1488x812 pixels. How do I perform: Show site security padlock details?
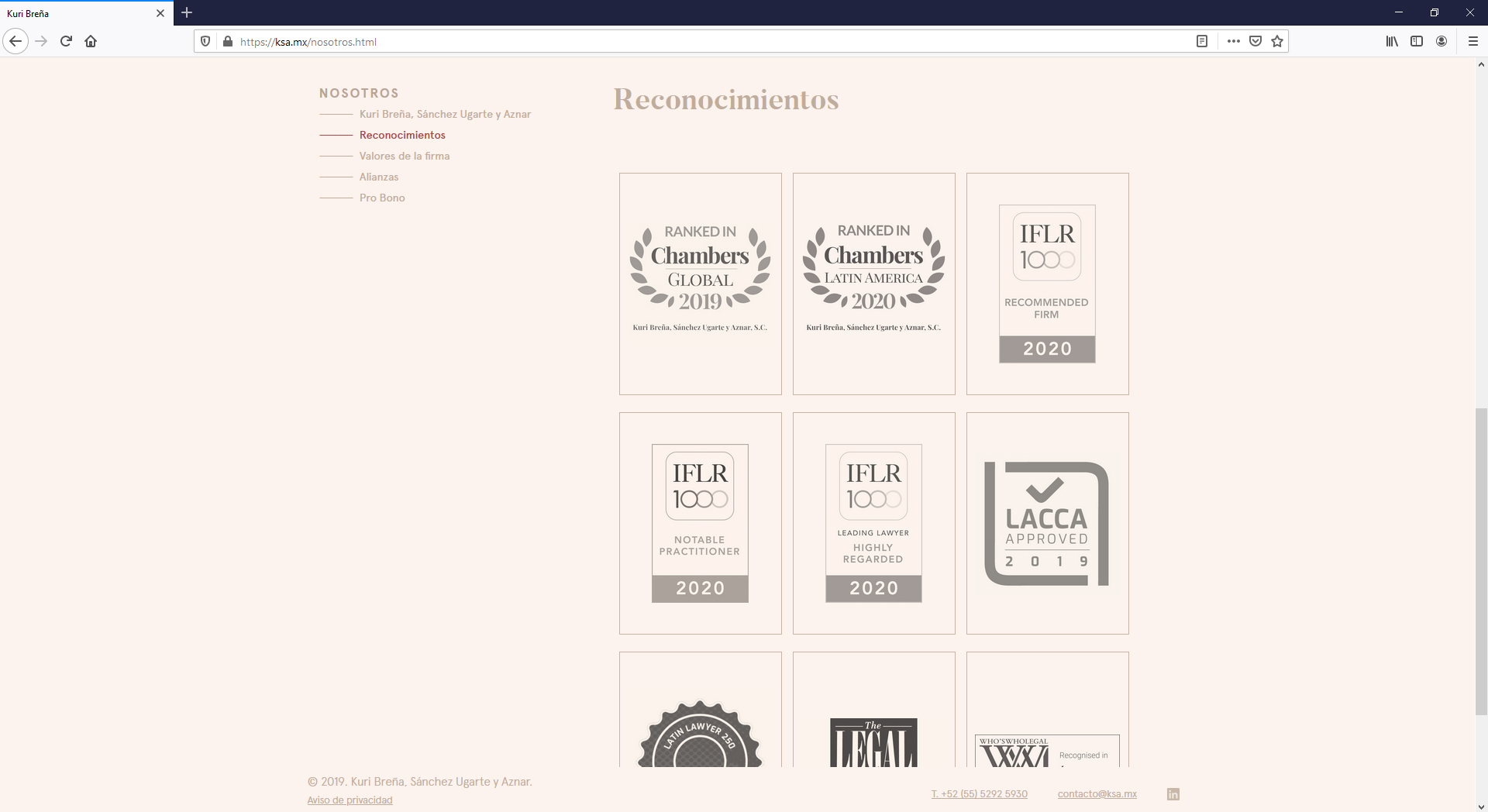point(227,41)
